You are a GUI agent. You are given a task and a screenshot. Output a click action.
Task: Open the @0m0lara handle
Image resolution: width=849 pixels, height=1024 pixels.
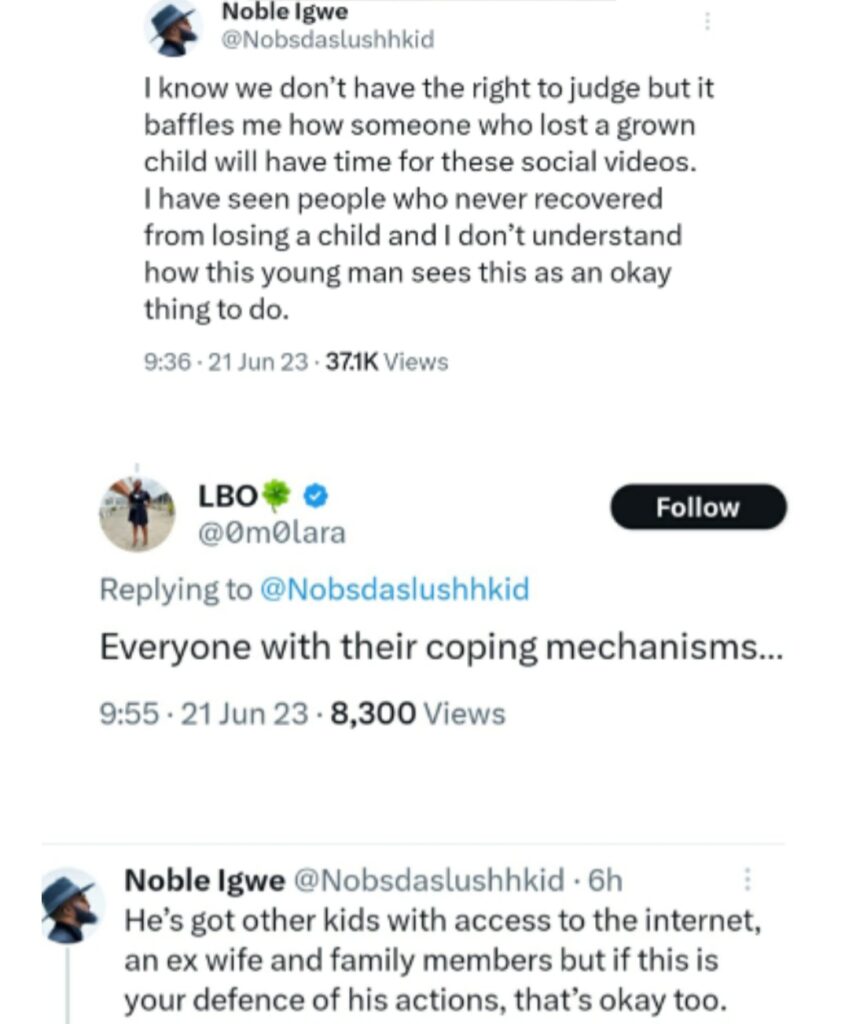273,533
